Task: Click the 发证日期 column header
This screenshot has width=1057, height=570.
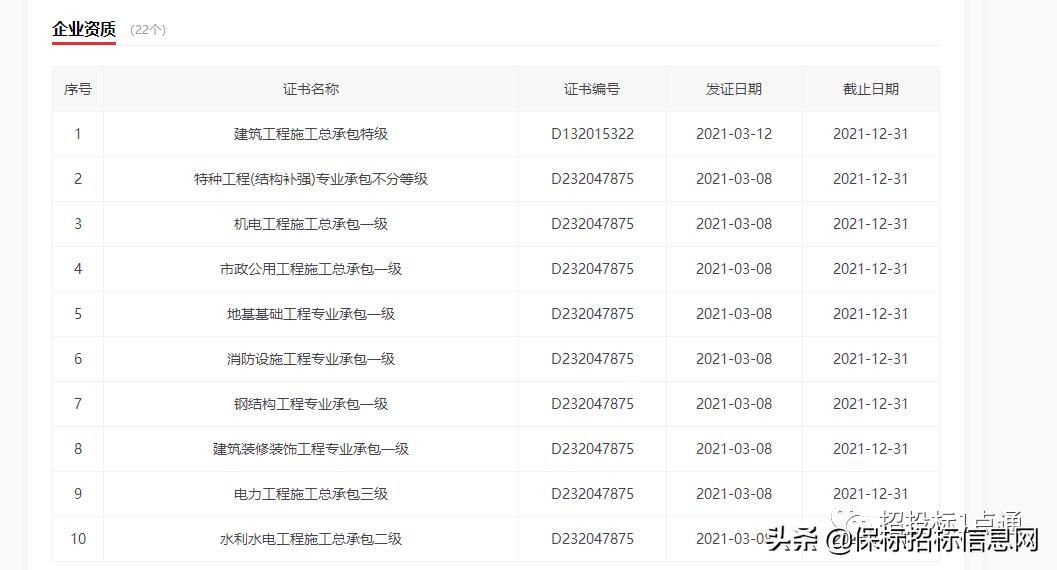Action: [734, 89]
